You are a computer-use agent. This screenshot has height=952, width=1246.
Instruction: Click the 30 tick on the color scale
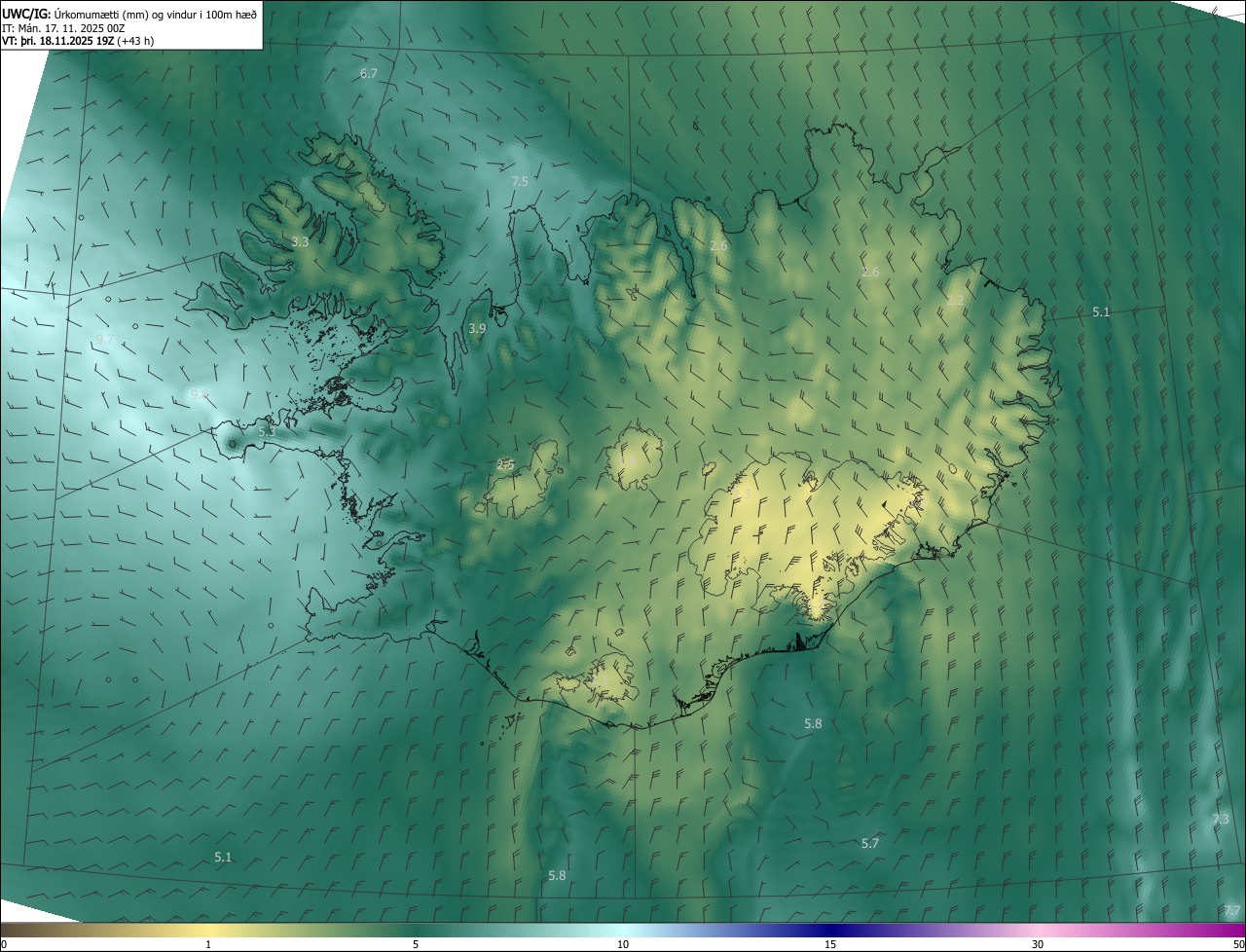1038,944
